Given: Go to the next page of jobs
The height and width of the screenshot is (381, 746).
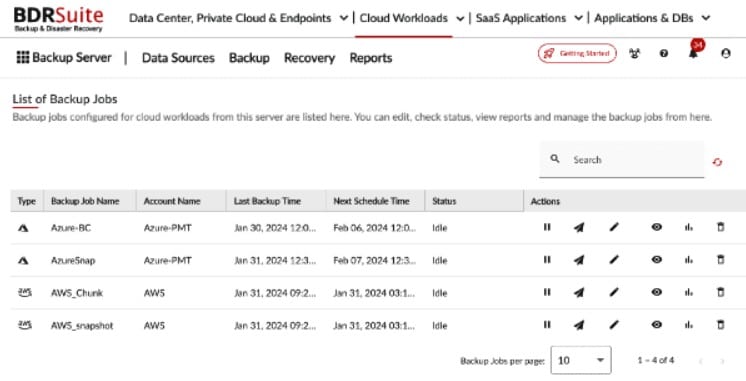Looking at the screenshot, I should point(722,361).
